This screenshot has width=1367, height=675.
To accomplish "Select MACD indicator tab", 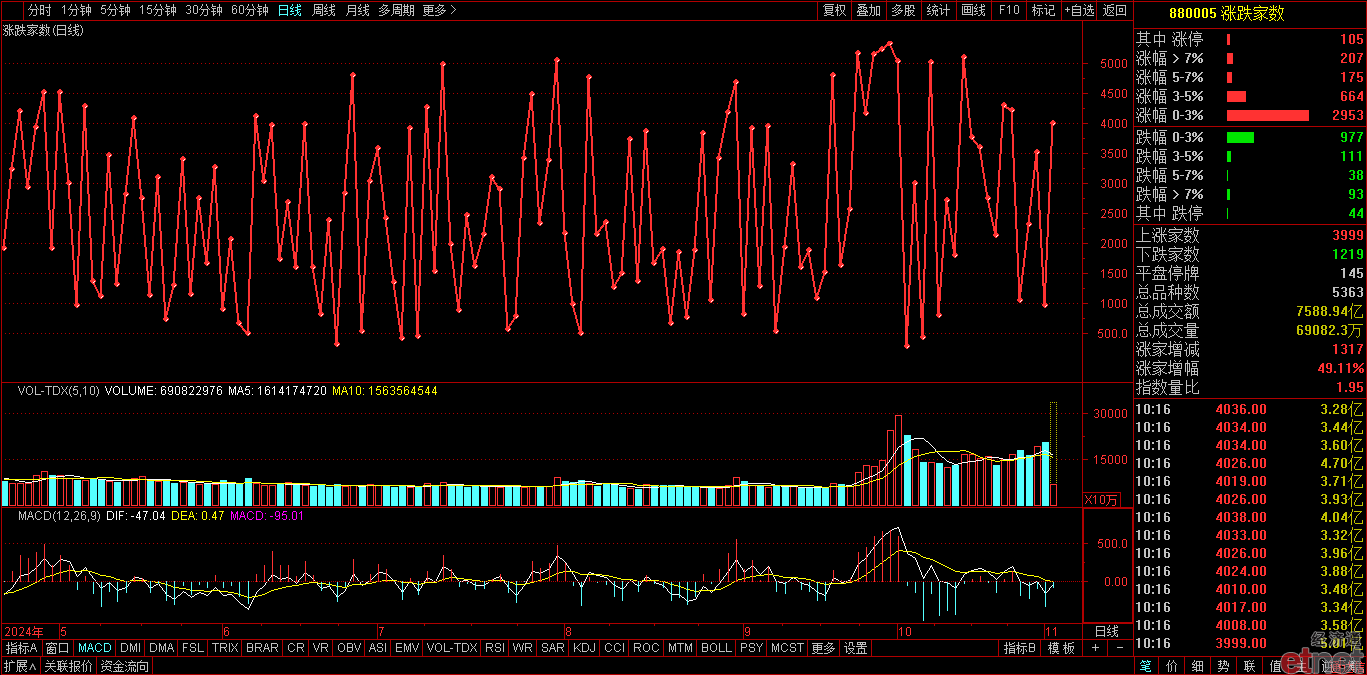I will click(x=95, y=648).
